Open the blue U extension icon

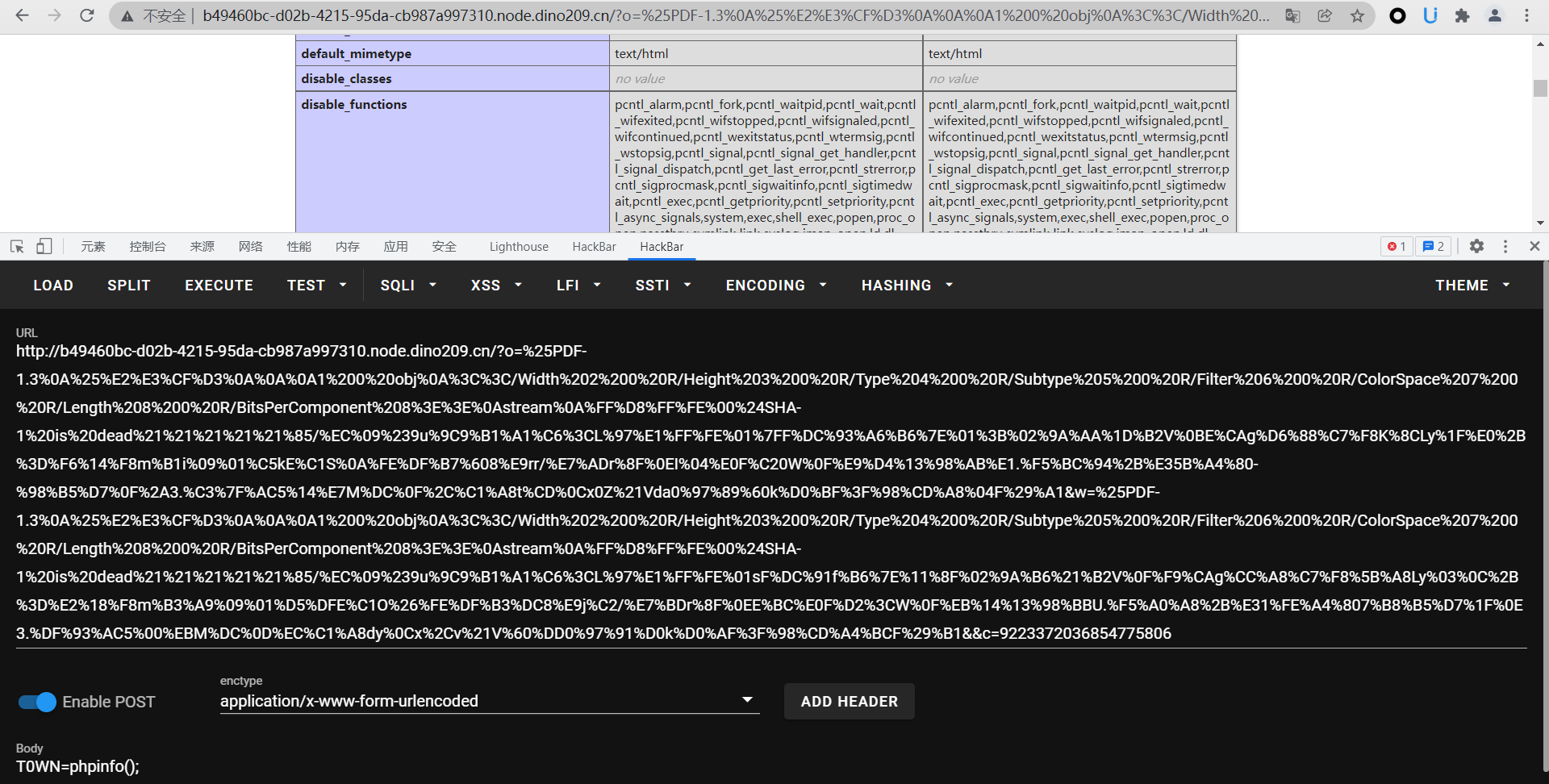(x=1430, y=16)
